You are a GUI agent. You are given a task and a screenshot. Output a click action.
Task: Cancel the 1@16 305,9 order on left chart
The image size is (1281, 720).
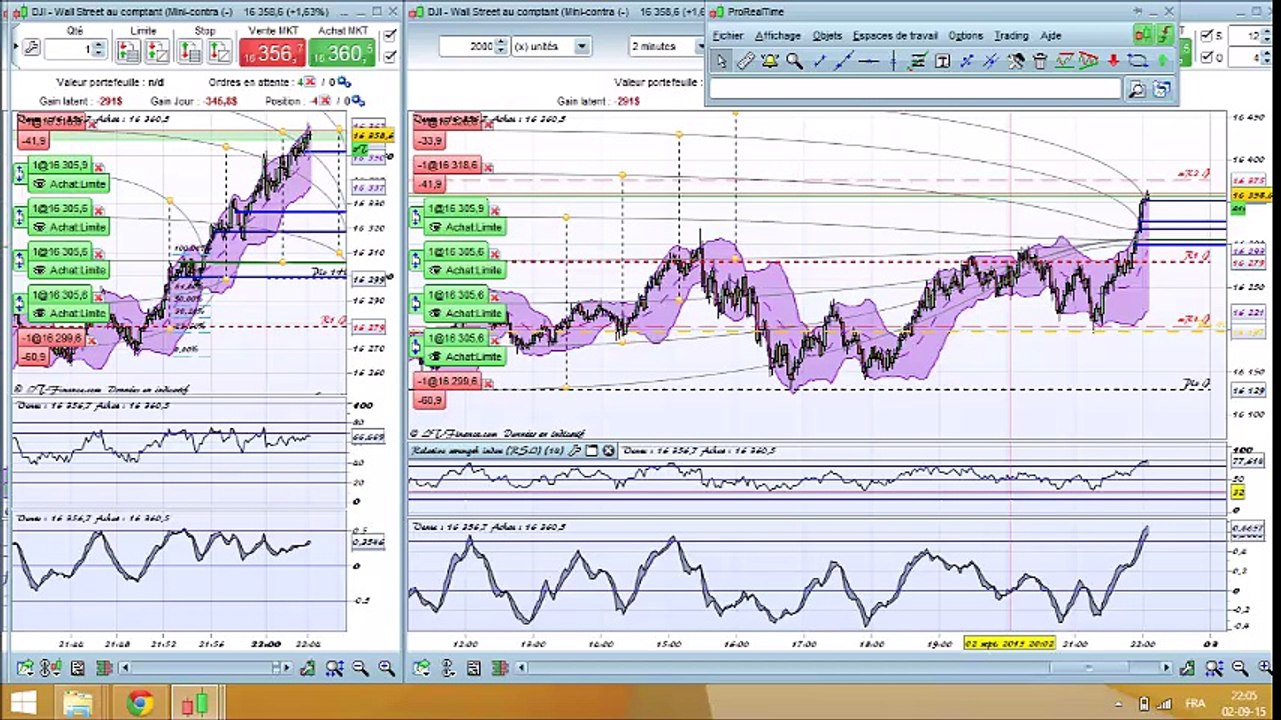pyautogui.click(x=98, y=166)
